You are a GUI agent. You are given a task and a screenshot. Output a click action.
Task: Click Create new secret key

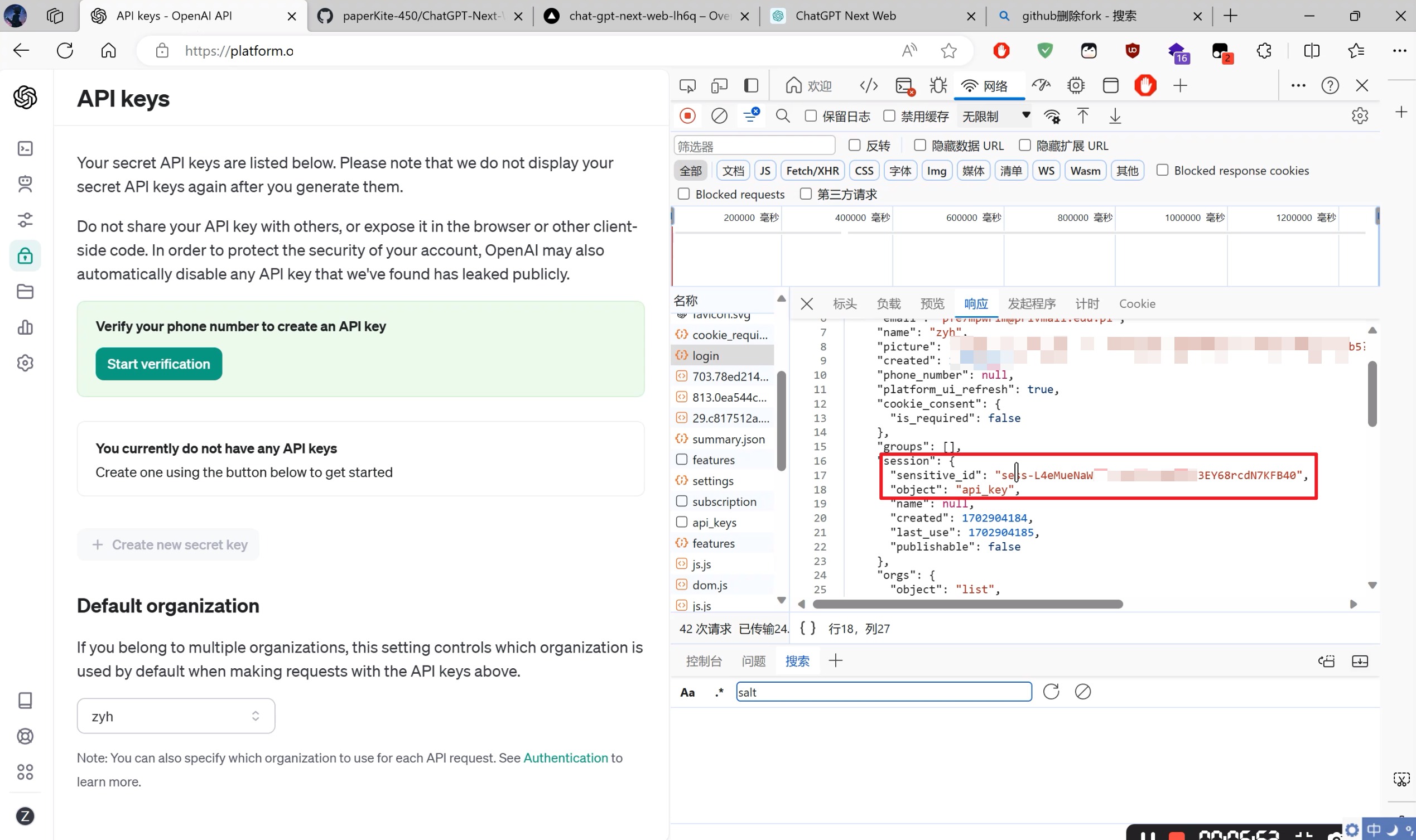pyautogui.click(x=168, y=544)
